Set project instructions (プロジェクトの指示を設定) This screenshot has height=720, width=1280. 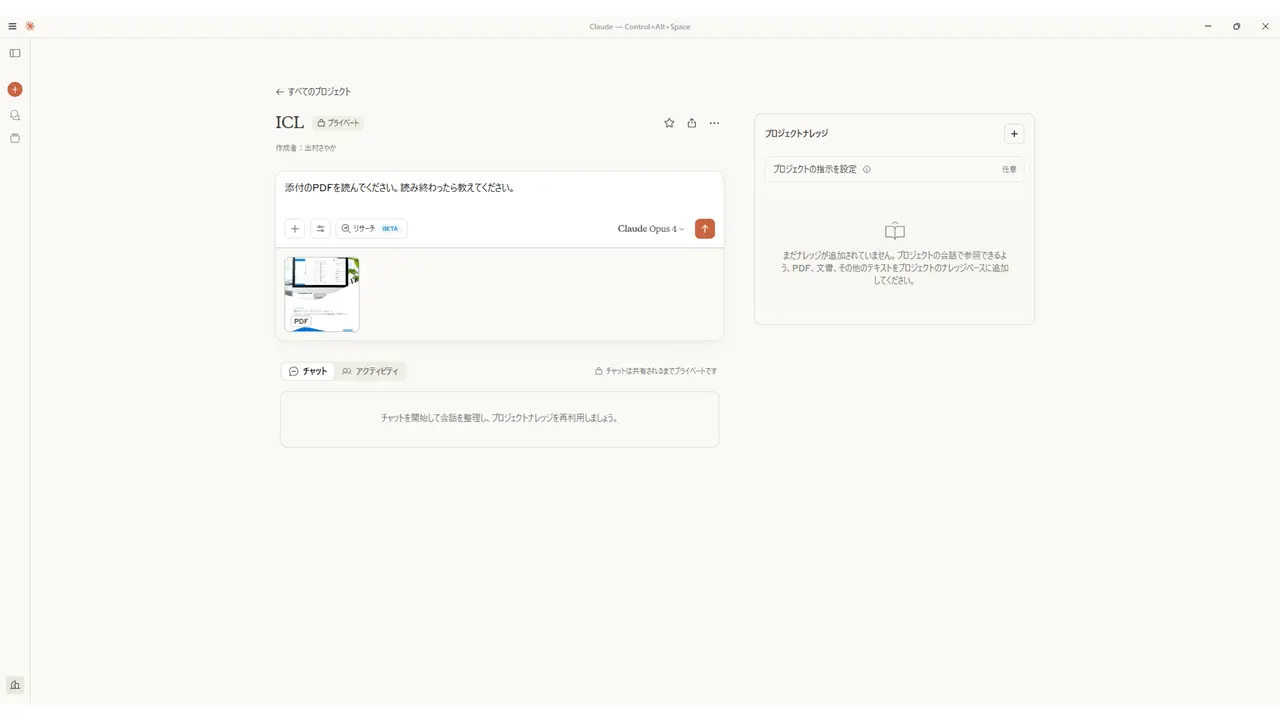tap(894, 169)
